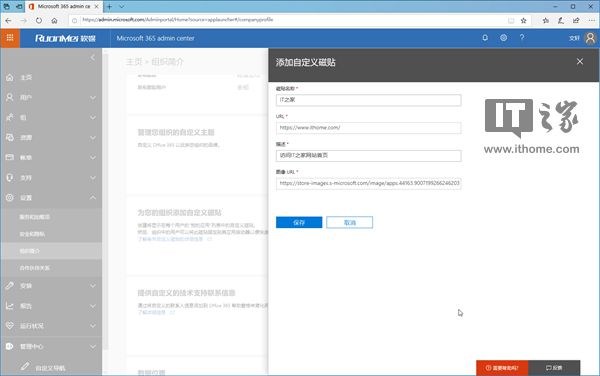Add page to favorites star
This screenshot has height=376, width=600.
click(x=524, y=20)
